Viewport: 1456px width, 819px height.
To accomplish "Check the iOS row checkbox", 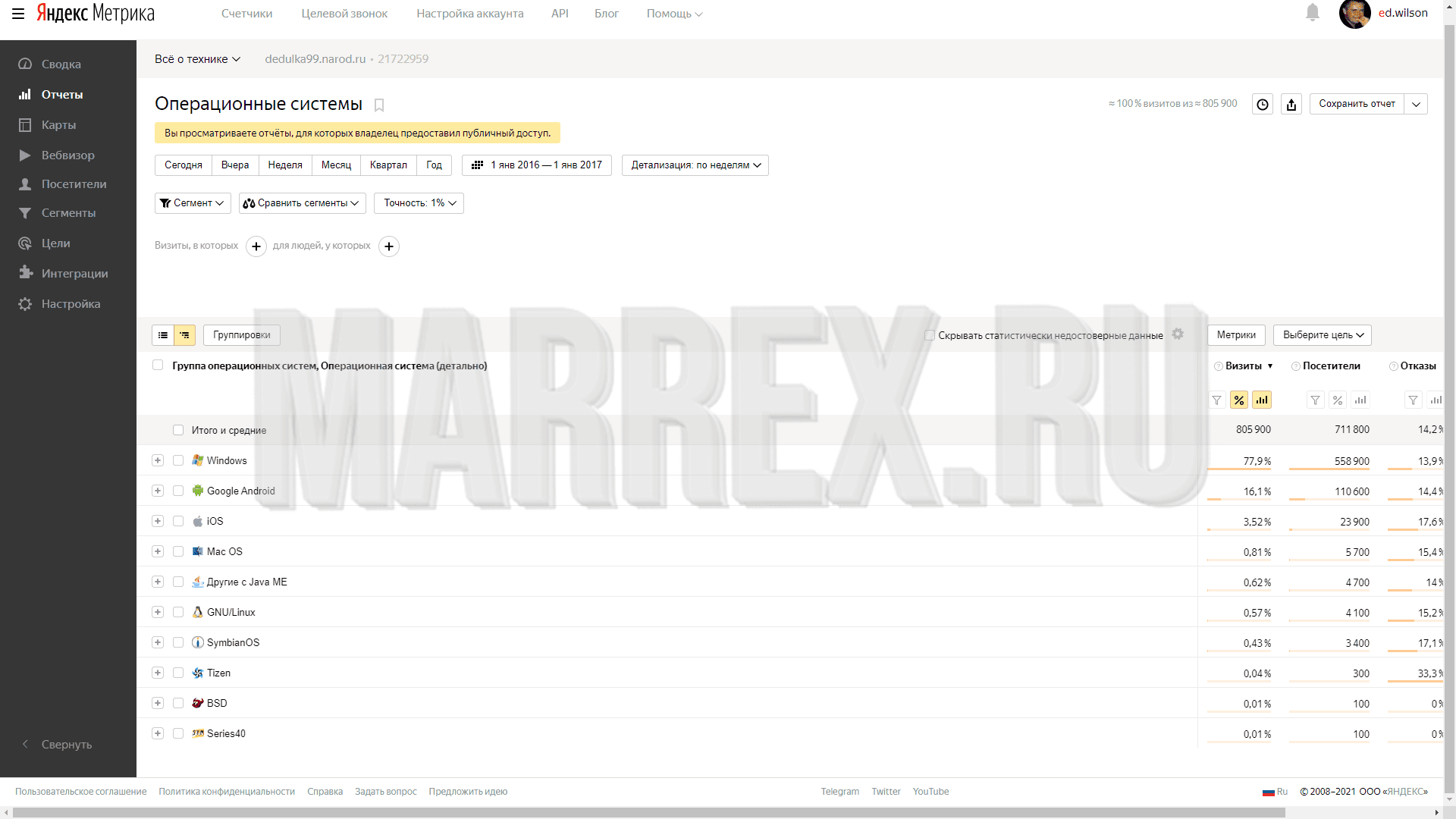I will click(178, 521).
